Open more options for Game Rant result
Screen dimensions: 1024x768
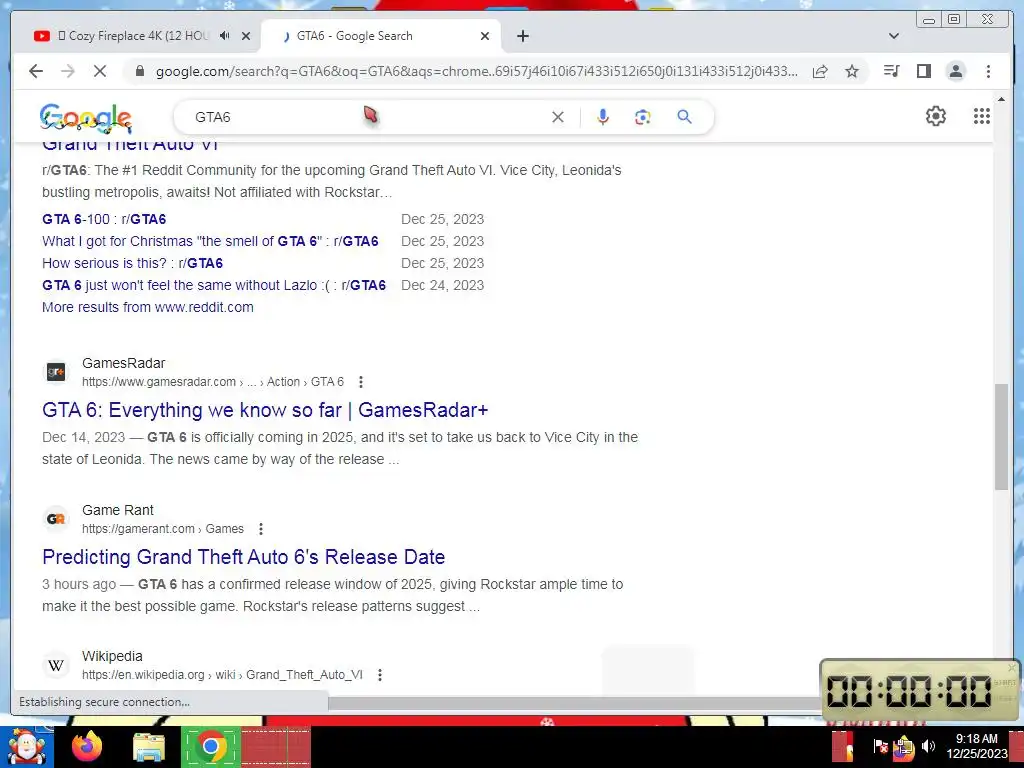pyautogui.click(x=261, y=529)
